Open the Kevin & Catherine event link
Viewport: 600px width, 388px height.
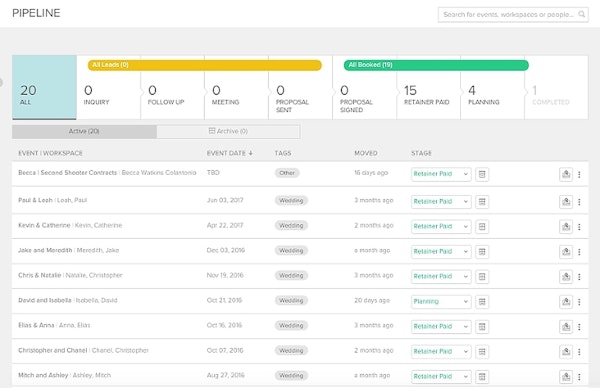coord(44,225)
